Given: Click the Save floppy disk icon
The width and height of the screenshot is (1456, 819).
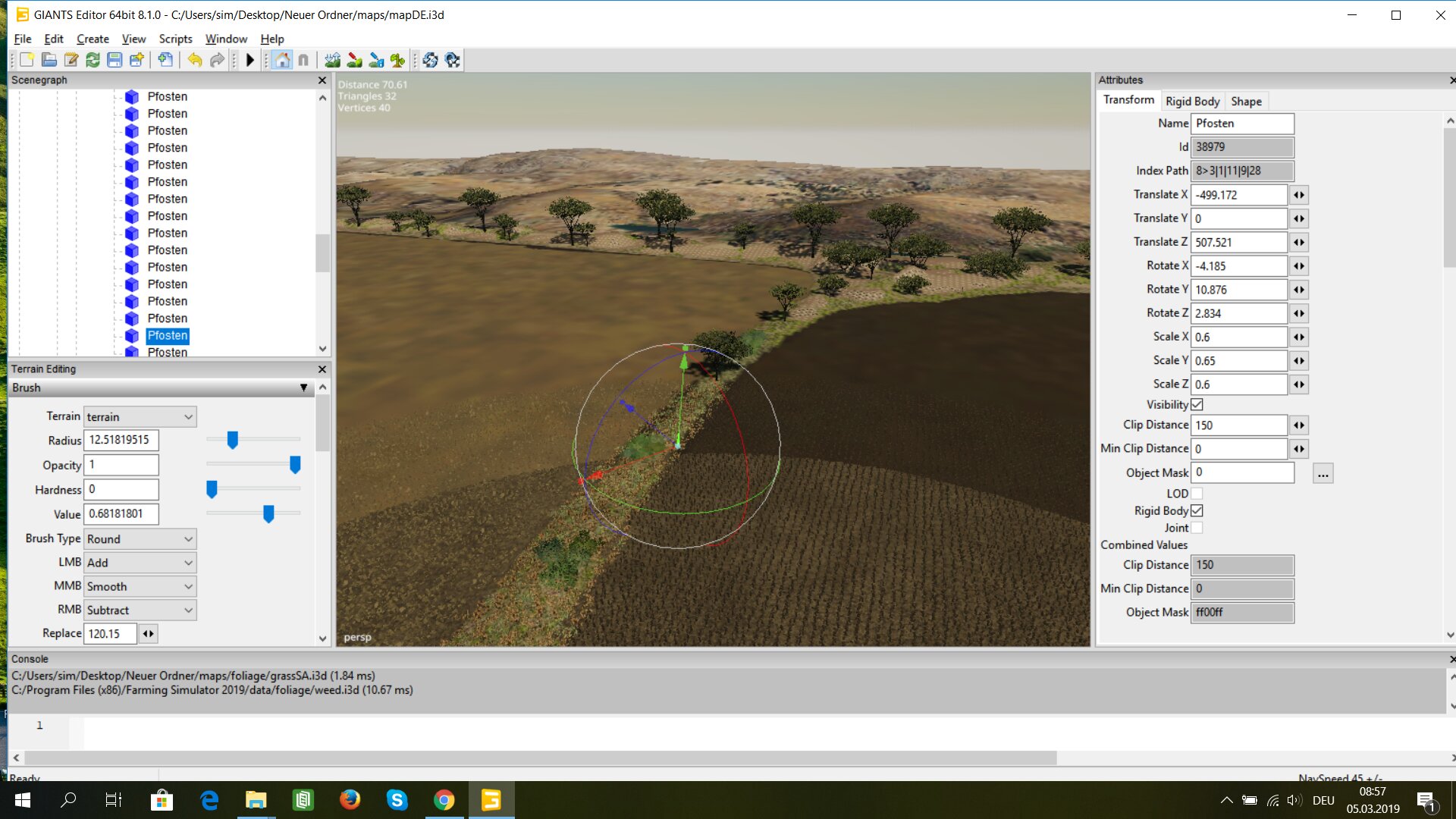Looking at the screenshot, I should pos(115,60).
